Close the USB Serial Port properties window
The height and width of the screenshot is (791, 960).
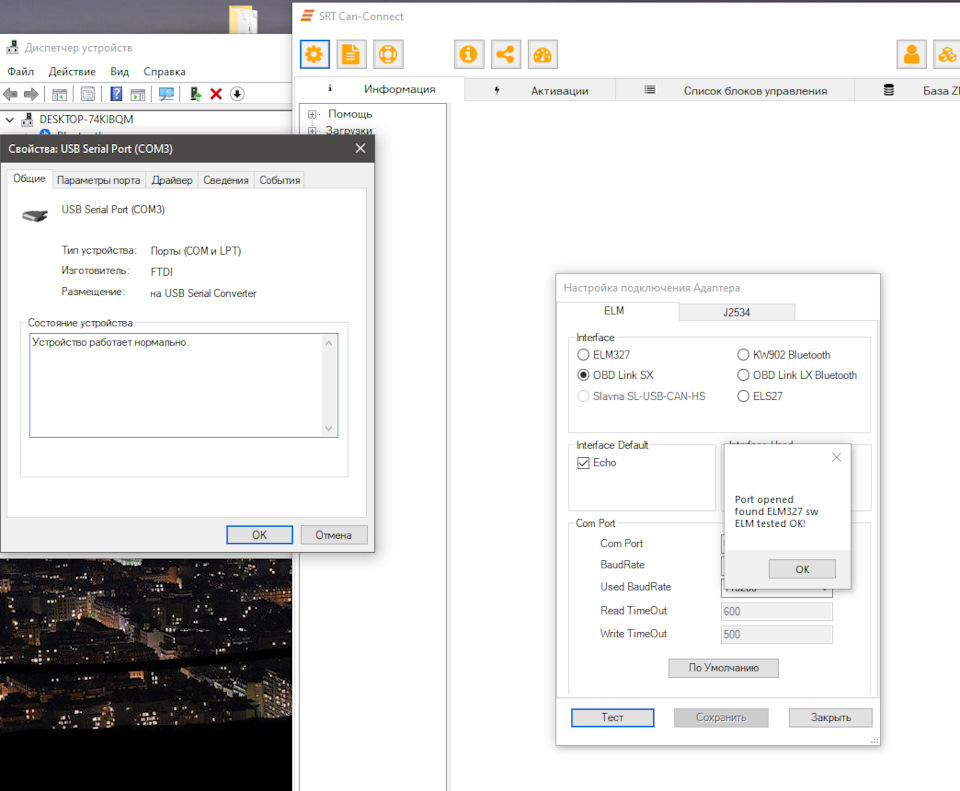click(x=361, y=148)
